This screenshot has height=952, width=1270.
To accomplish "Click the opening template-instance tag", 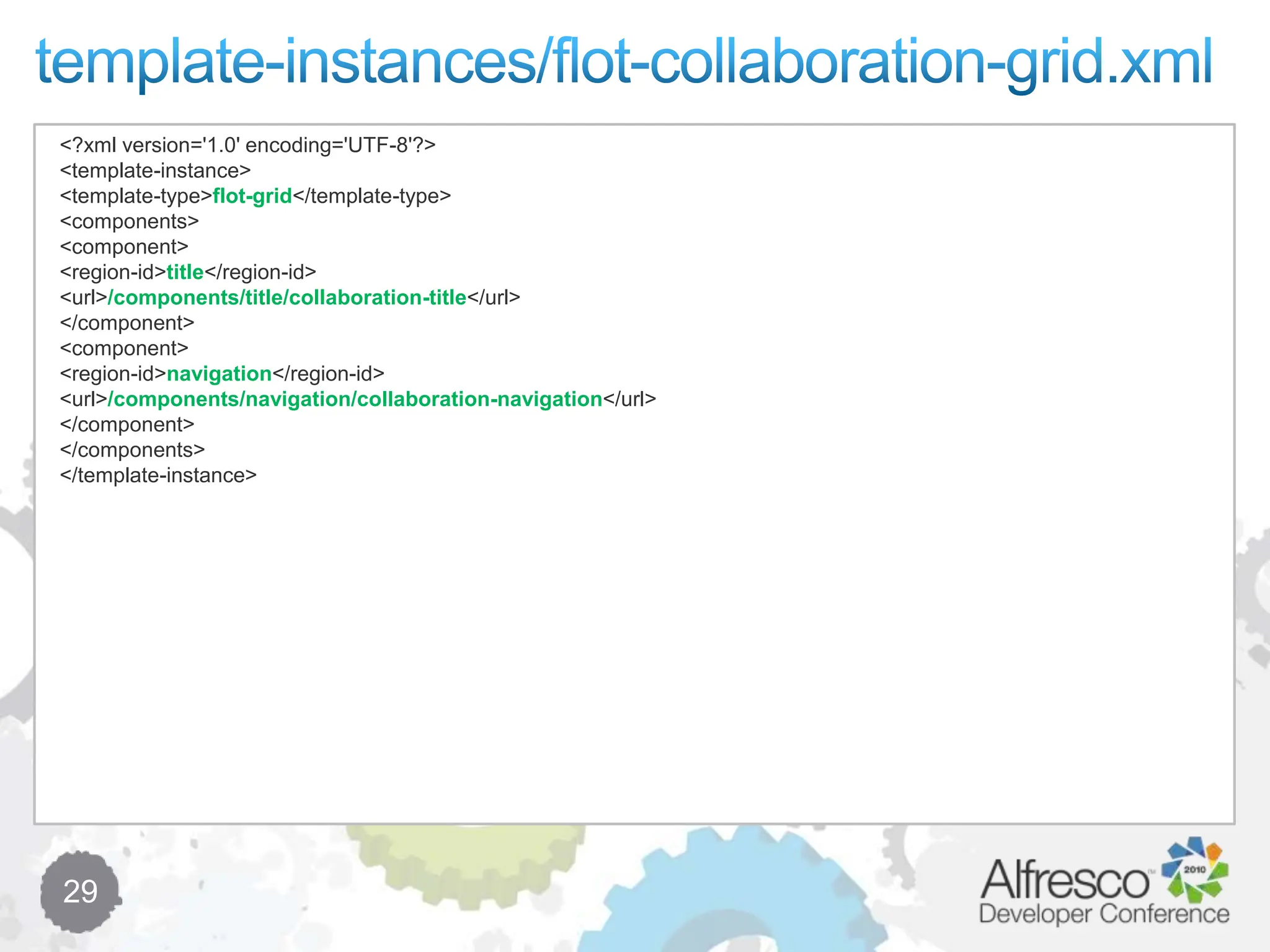I will [x=155, y=171].
